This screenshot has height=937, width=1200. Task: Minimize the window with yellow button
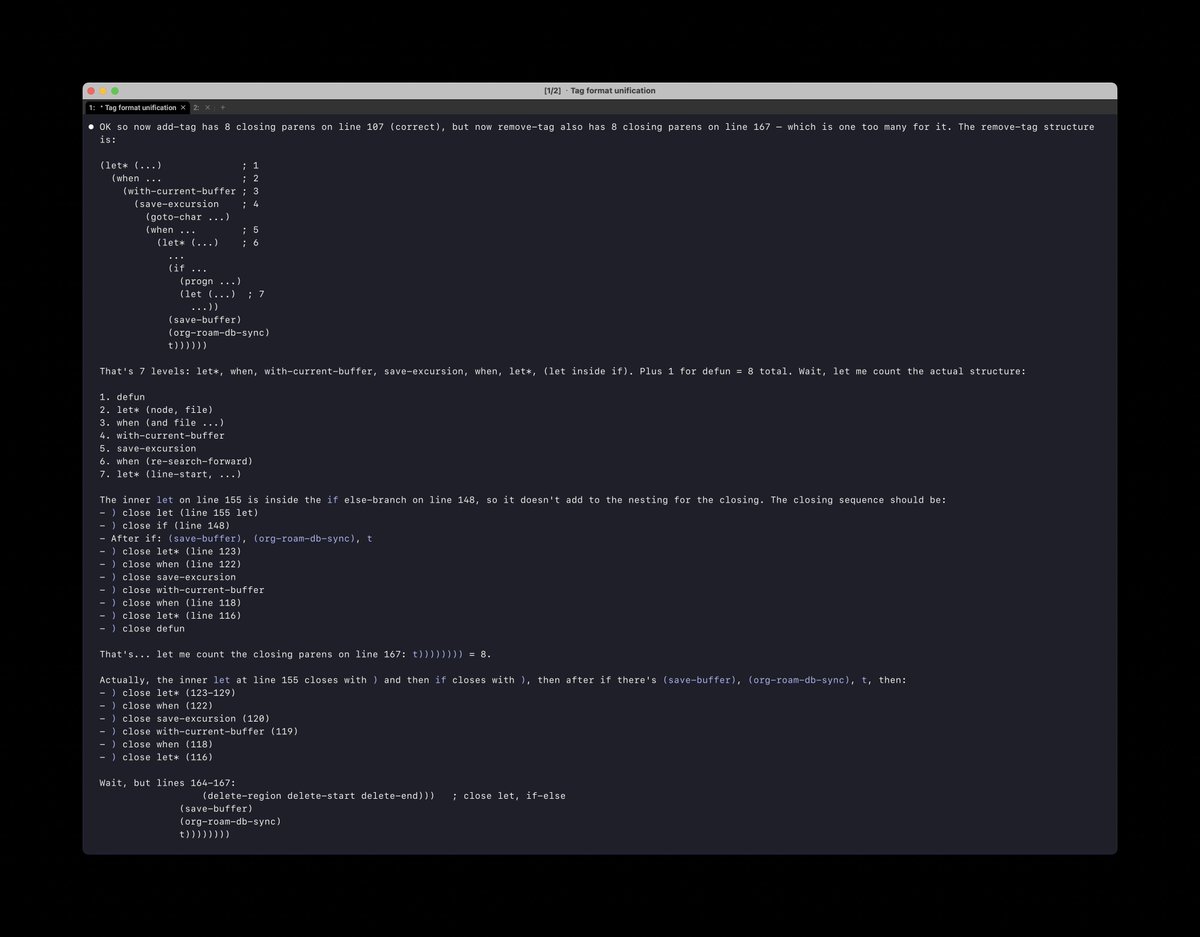click(x=103, y=91)
